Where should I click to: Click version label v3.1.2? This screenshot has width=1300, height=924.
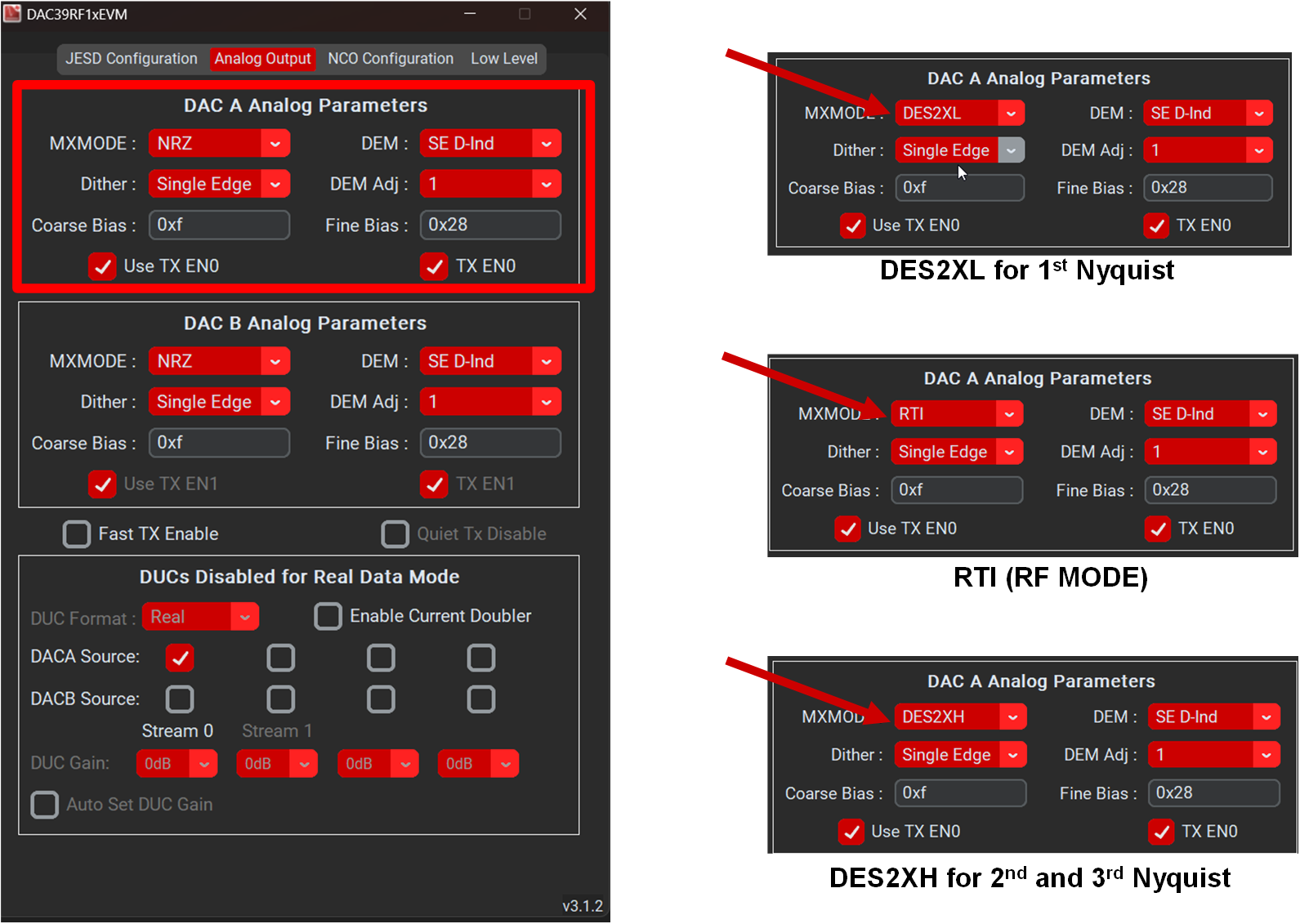coord(582,906)
